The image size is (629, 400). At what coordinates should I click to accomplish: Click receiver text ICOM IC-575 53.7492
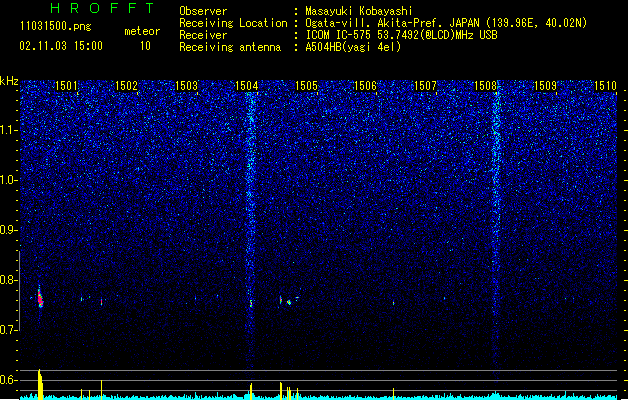point(401,35)
